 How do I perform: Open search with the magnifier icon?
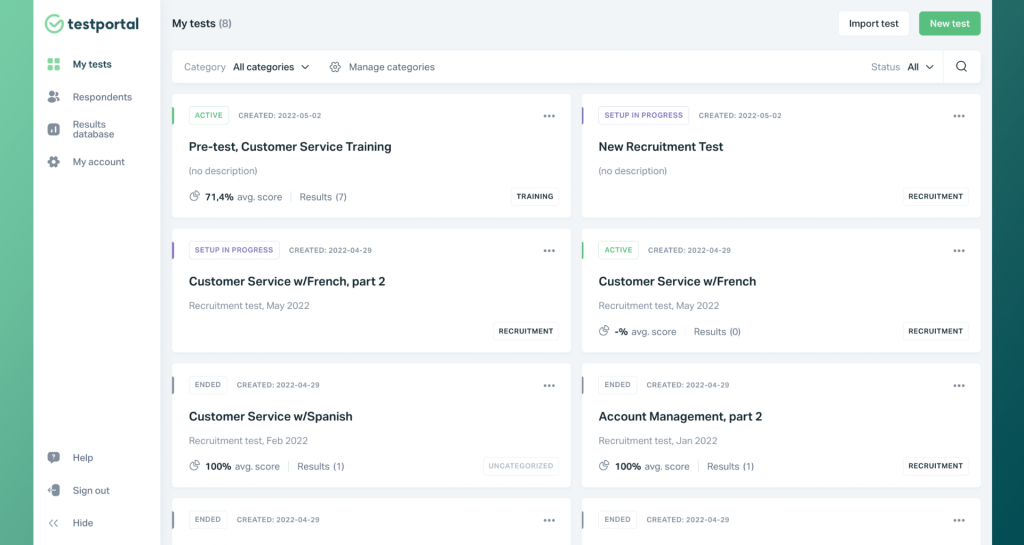click(961, 67)
